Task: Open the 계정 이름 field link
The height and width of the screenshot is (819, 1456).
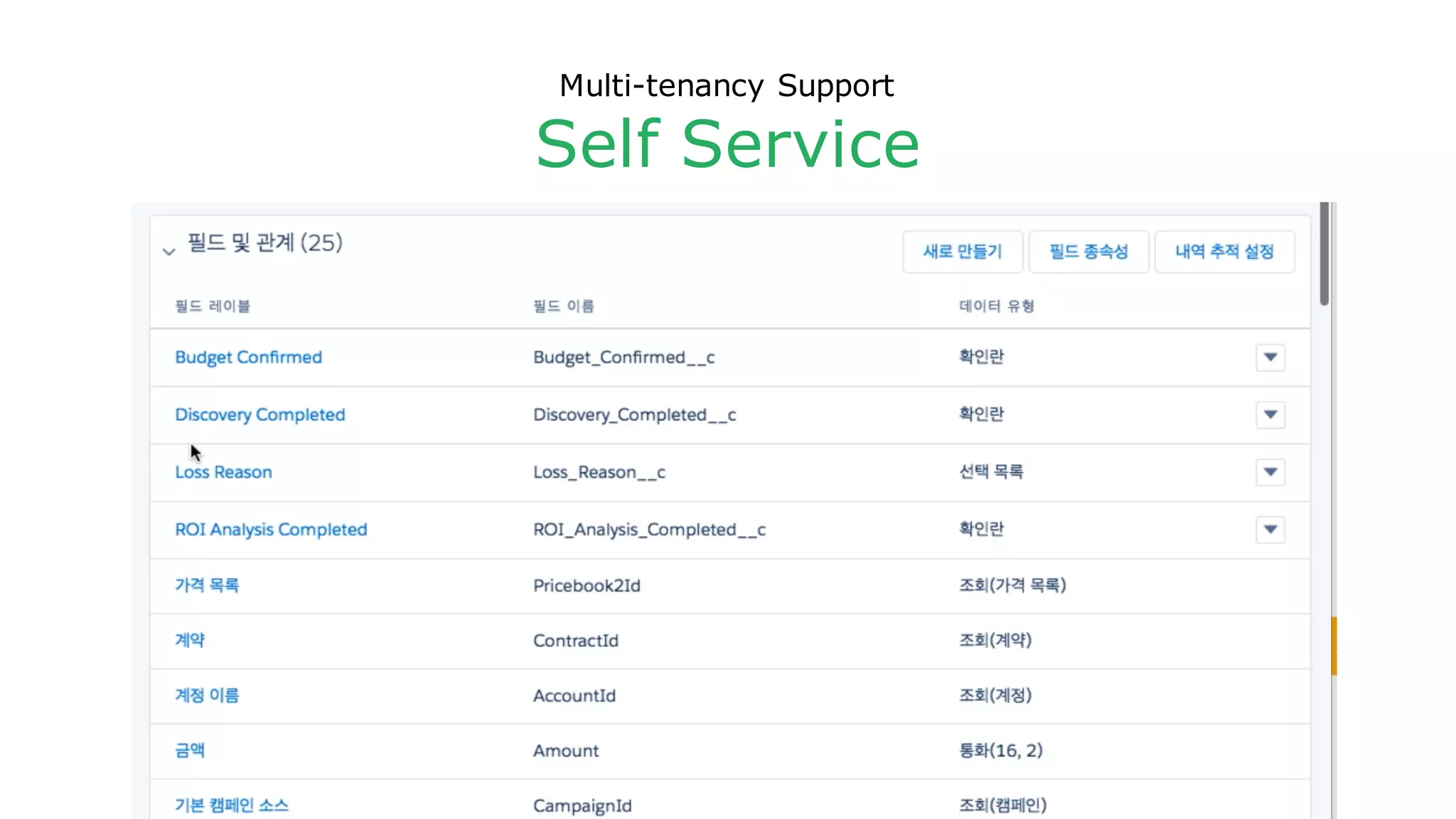Action: tap(207, 695)
